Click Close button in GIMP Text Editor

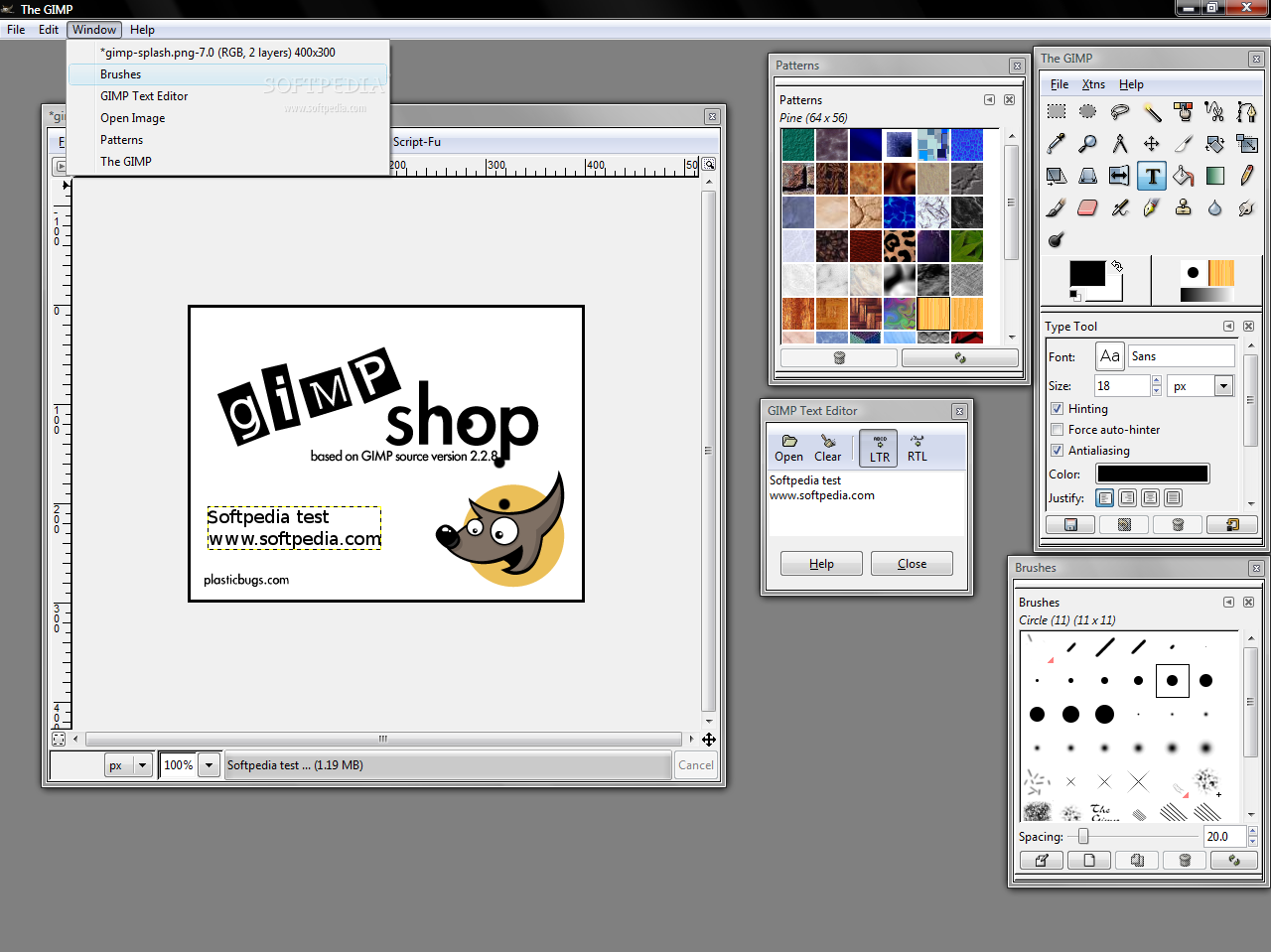click(912, 564)
